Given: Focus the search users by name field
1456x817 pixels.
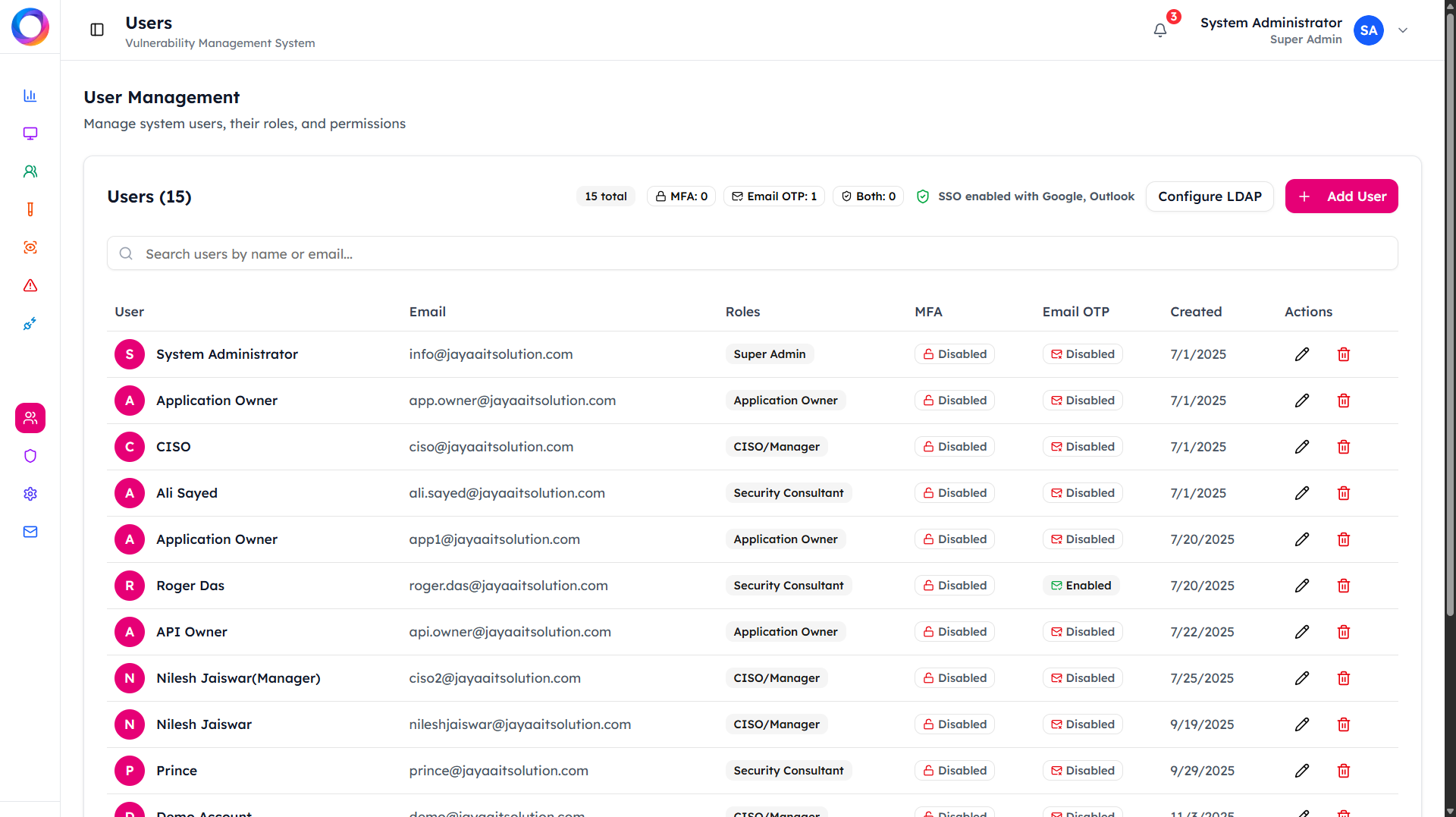Looking at the screenshot, I should pyautogui.click(x=752, y=253).
